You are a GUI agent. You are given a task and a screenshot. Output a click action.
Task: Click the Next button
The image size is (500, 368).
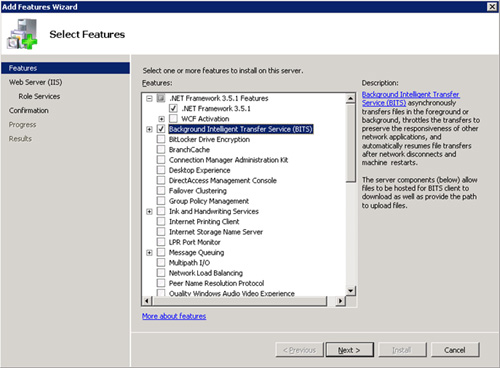click(x=349, y=350)
